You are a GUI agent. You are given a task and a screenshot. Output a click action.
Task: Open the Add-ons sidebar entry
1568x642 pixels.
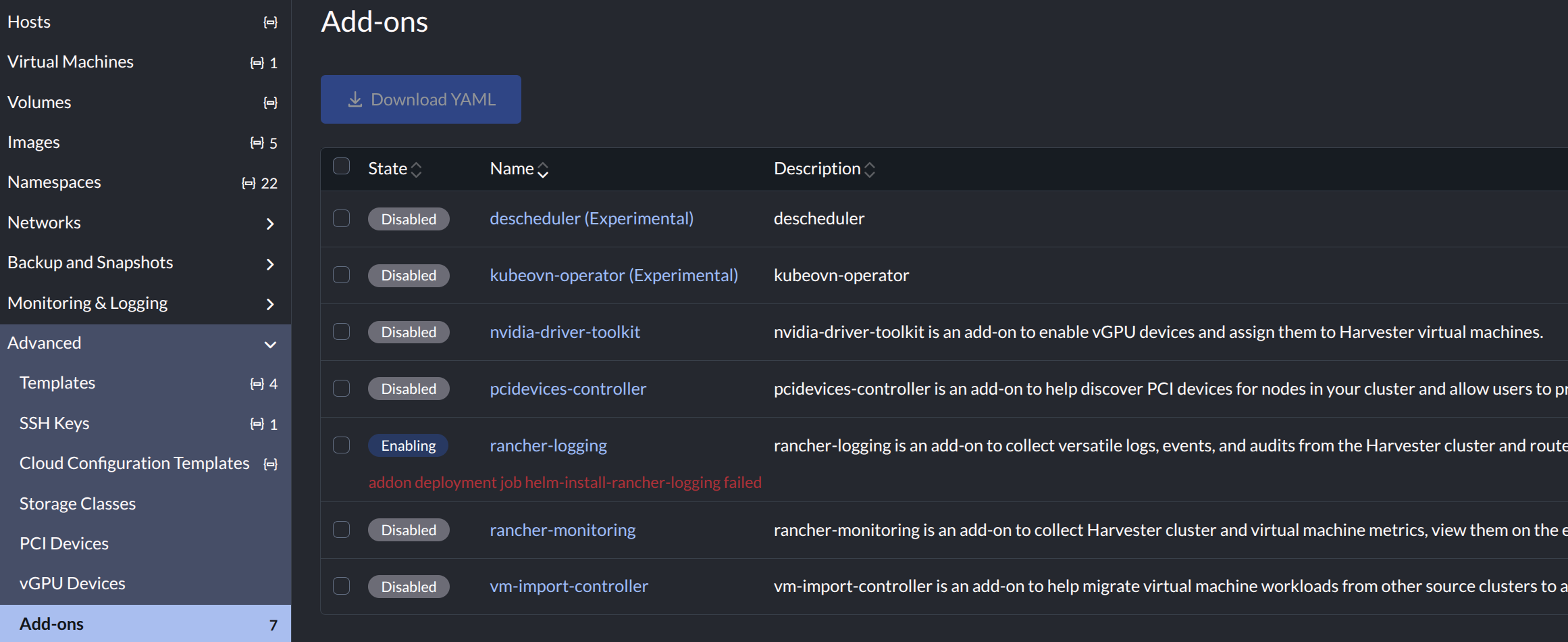click(51, 623)
